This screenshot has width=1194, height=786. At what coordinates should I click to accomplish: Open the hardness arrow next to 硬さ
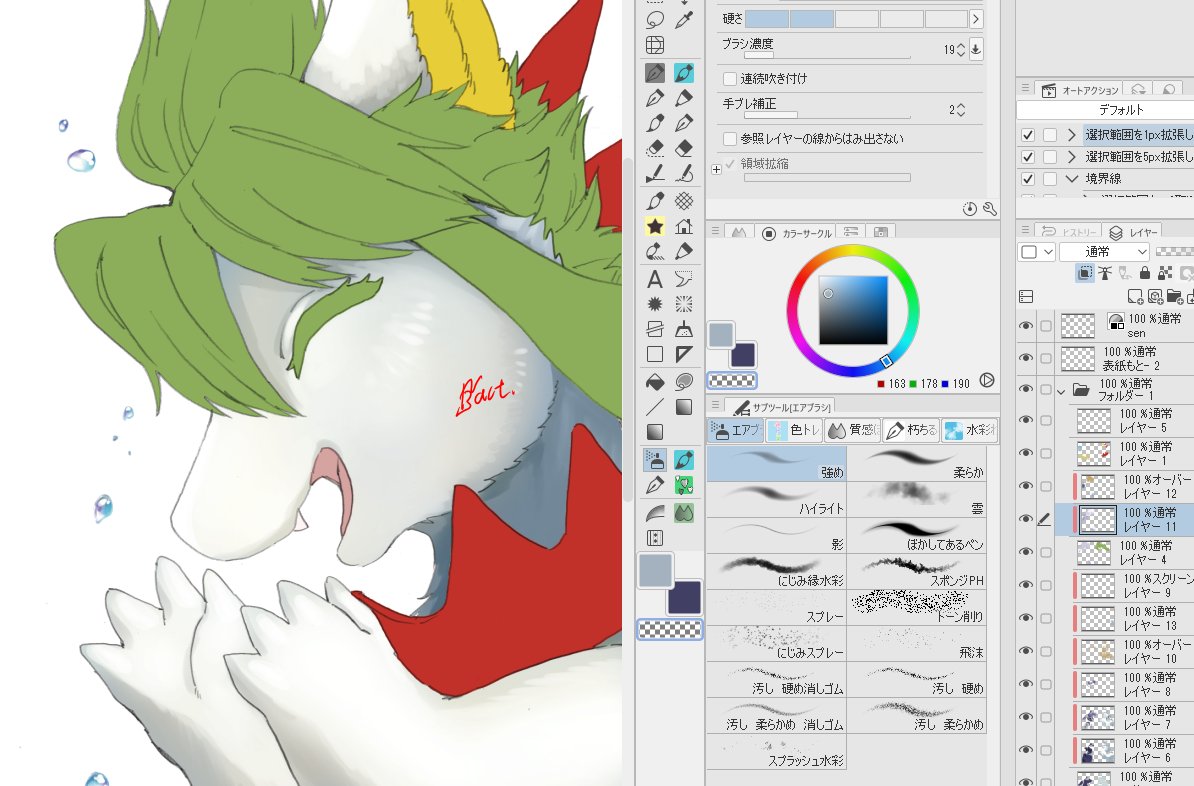976,18
